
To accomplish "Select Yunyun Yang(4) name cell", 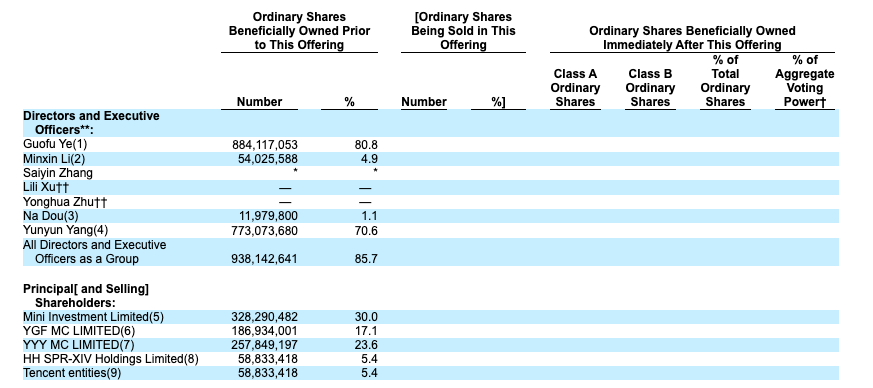I will 62,230.
